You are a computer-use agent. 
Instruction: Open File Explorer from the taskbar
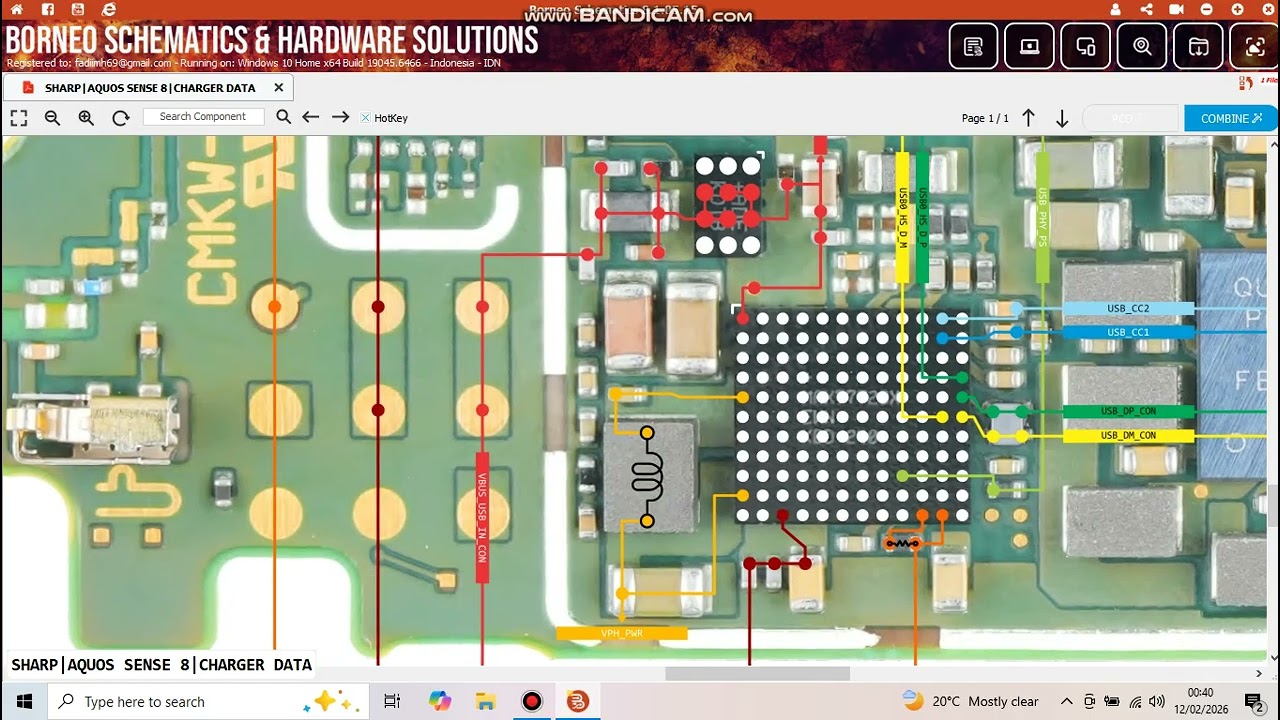pyautogui.click(x=486, y=701)
